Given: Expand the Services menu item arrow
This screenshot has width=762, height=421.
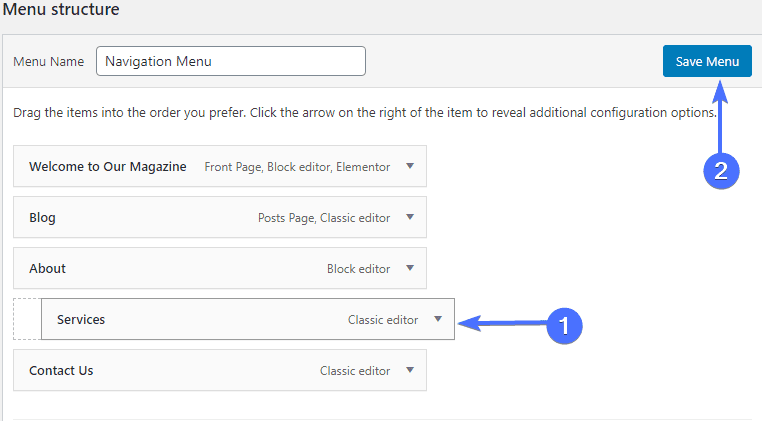Looking at the screenshot, I should pos(438,319).
